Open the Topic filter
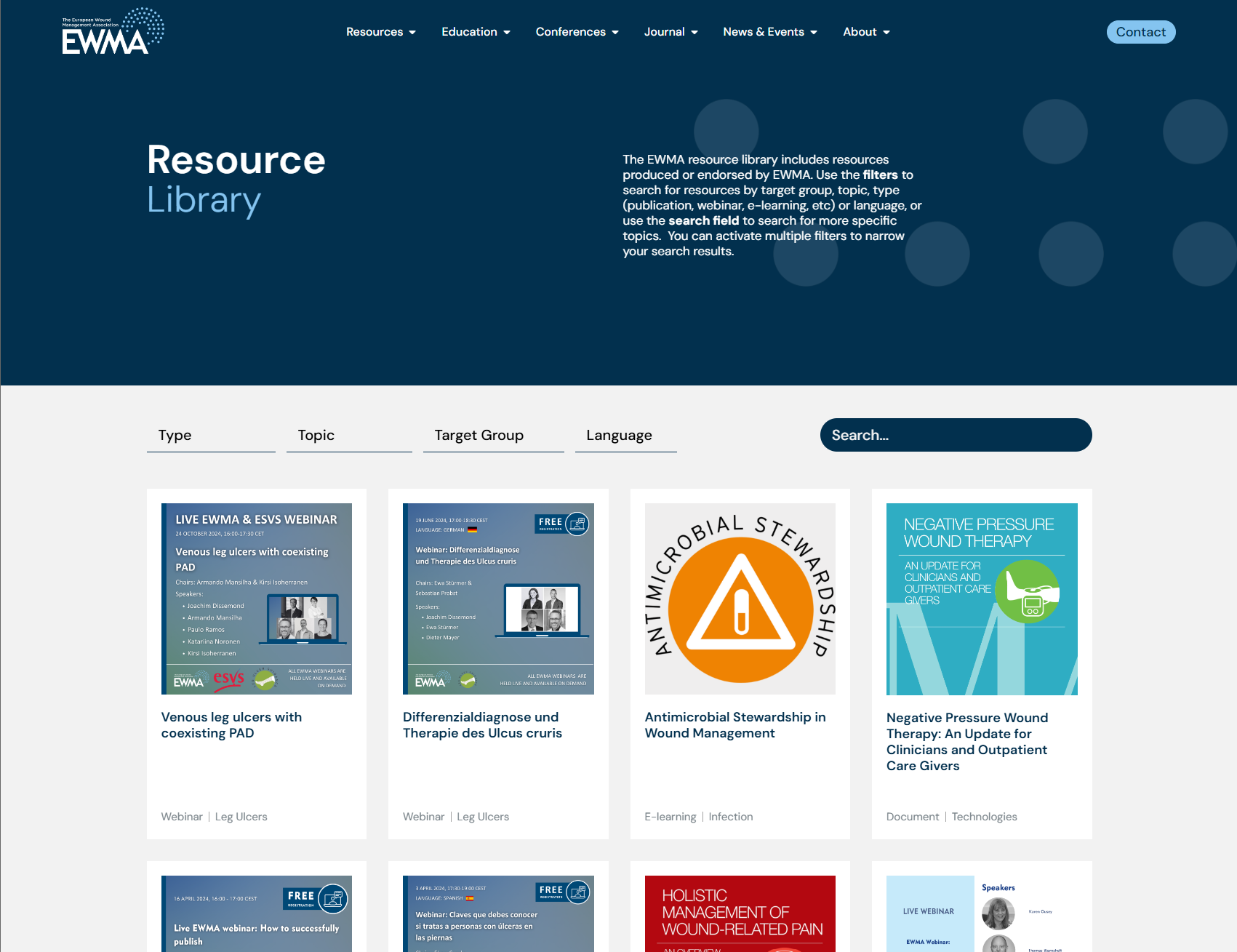The width and height of the screenshot is (1237, 952). point(348,436)
